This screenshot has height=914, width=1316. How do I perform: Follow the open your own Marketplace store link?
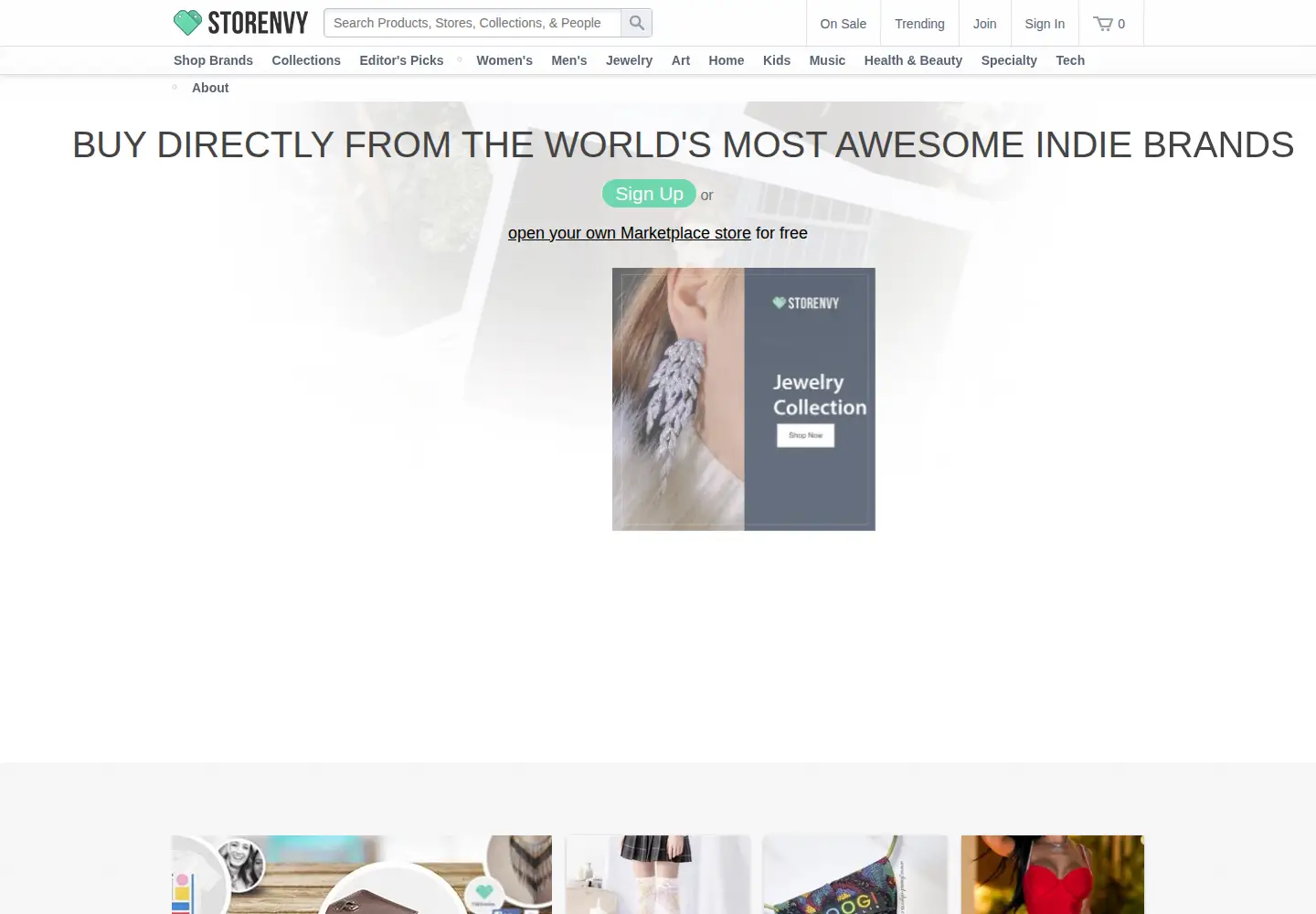point(630,233)
